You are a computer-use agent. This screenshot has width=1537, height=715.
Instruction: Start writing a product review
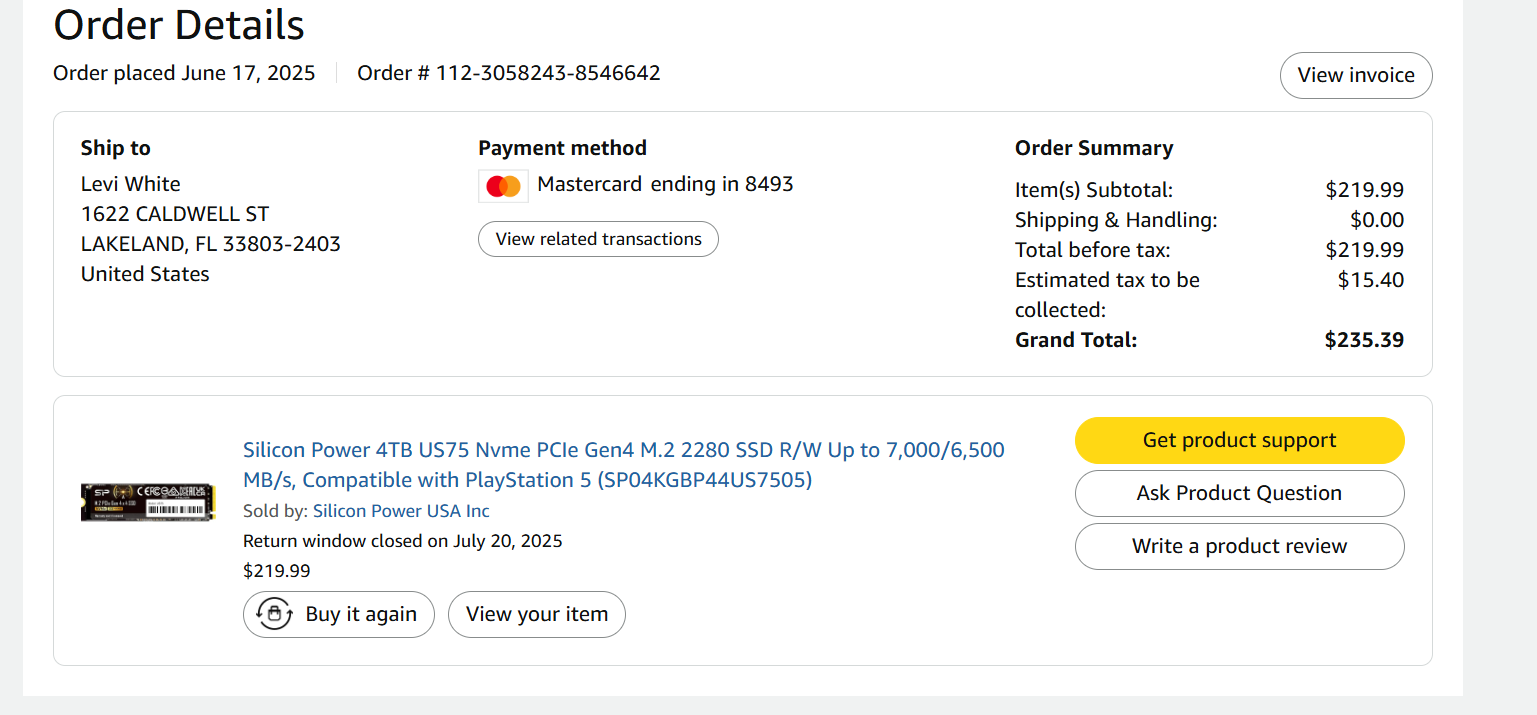(x=1239, y=546)
